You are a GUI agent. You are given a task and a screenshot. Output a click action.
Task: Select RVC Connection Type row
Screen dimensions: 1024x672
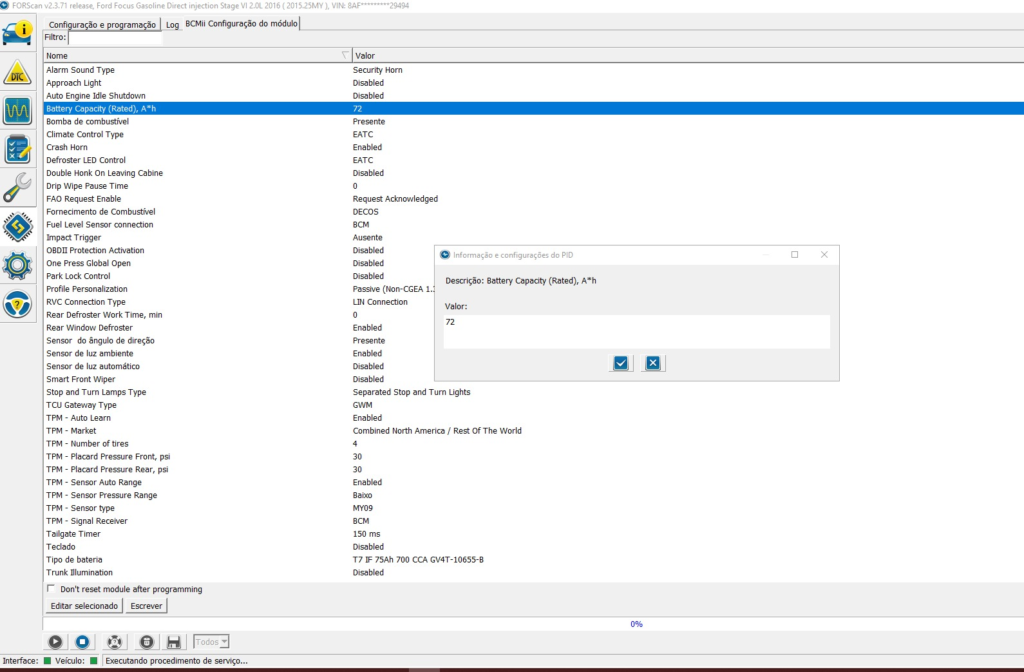coord(240,302)
